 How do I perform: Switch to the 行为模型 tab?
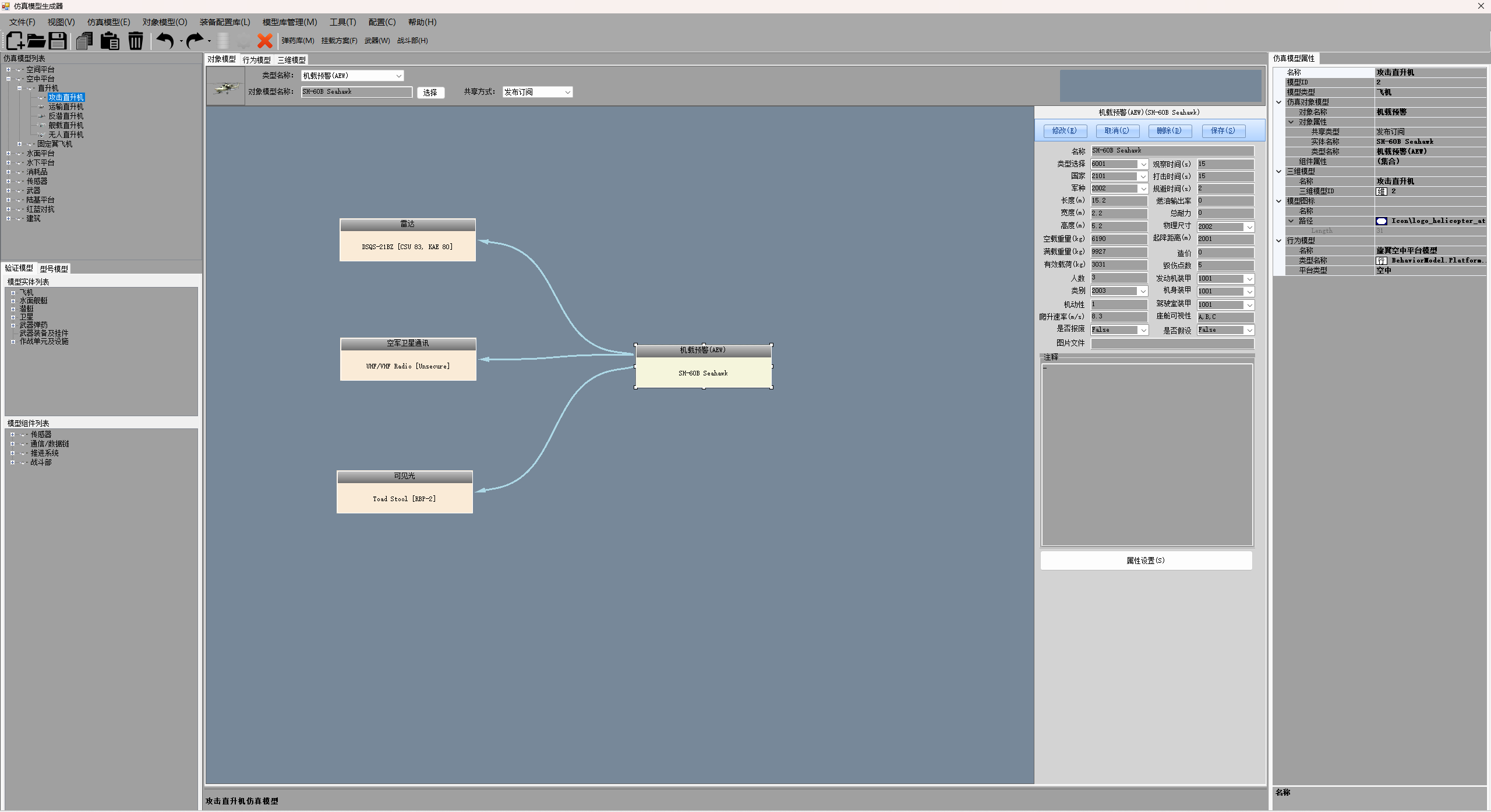pyautogui.click(x=257, y=60)
